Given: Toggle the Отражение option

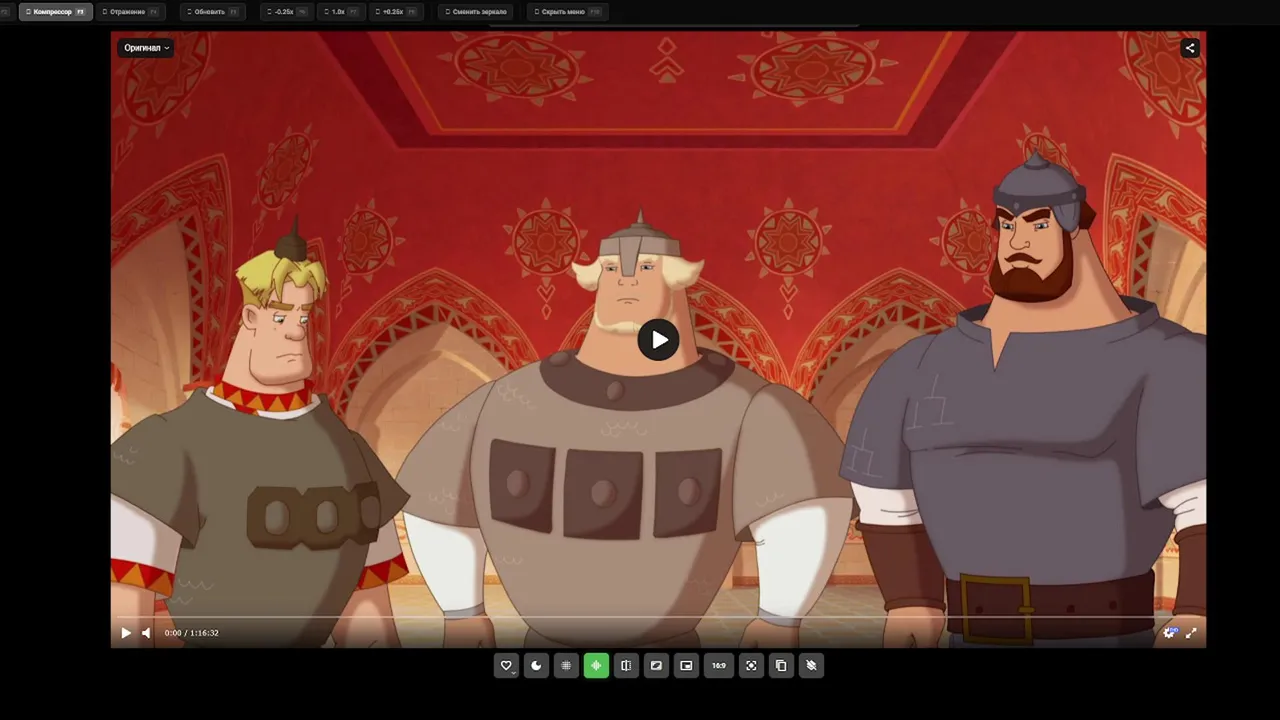Looking at the screenshot, I should [131, 12].
